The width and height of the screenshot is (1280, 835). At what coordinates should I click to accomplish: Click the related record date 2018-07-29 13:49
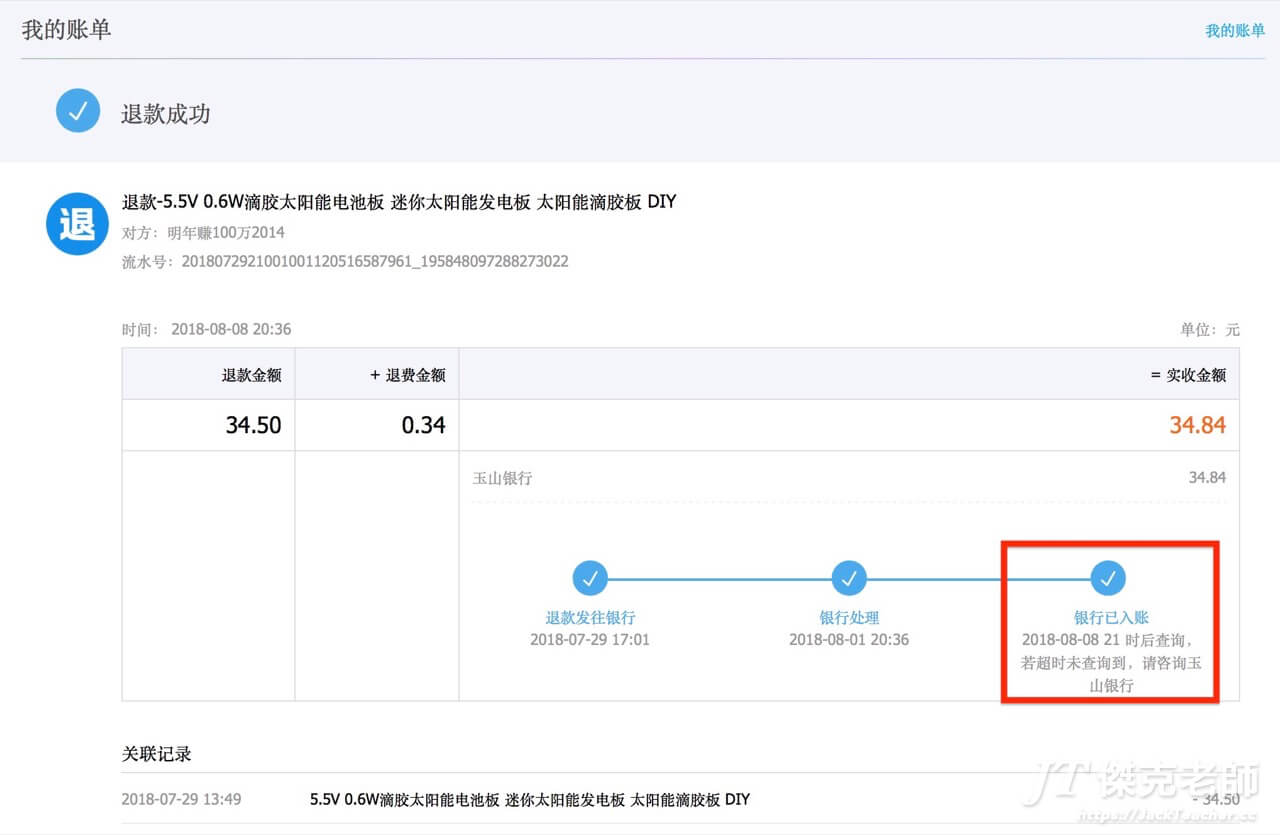point(181,800)
